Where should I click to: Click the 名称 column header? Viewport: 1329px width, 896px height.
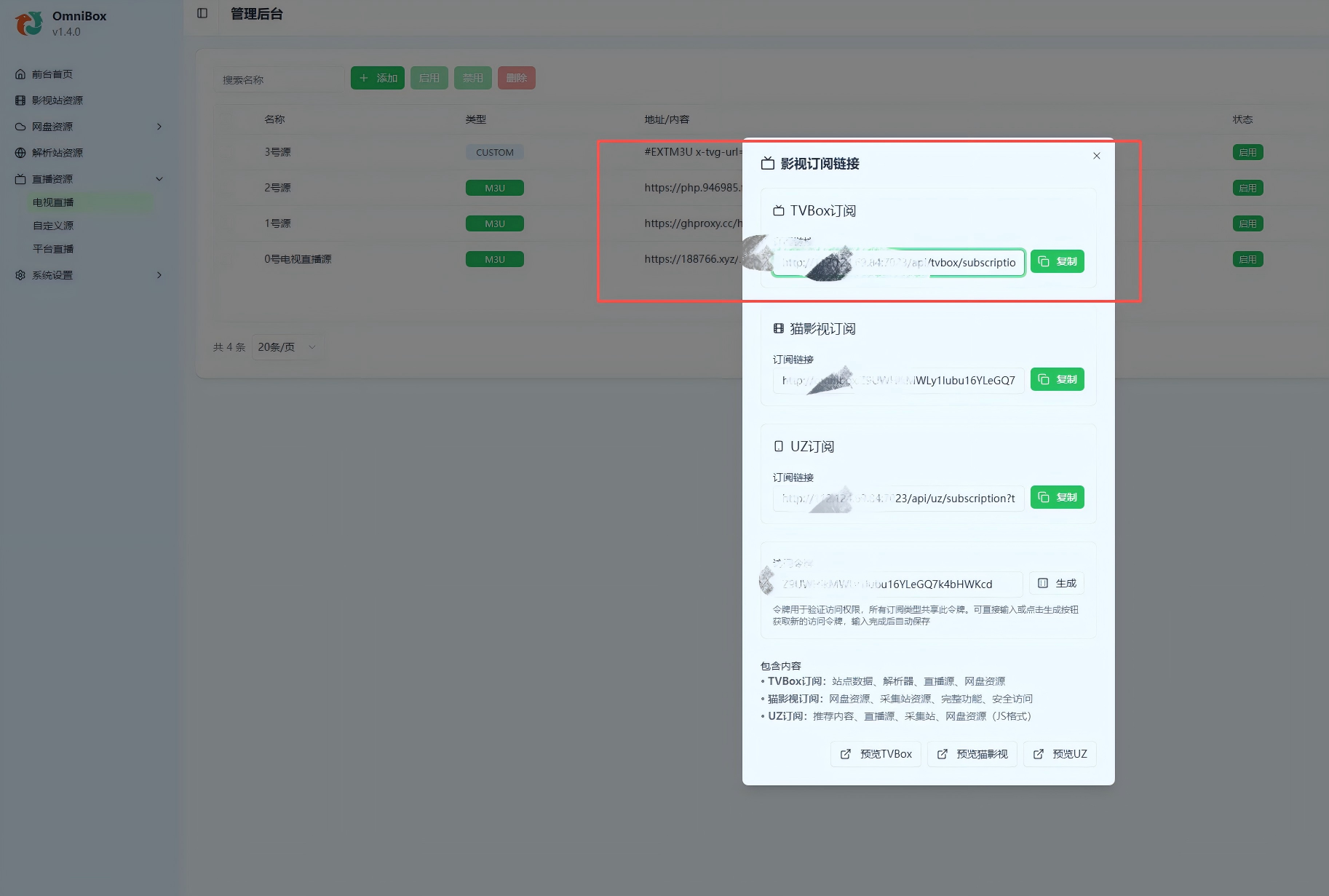click(274, 119)
